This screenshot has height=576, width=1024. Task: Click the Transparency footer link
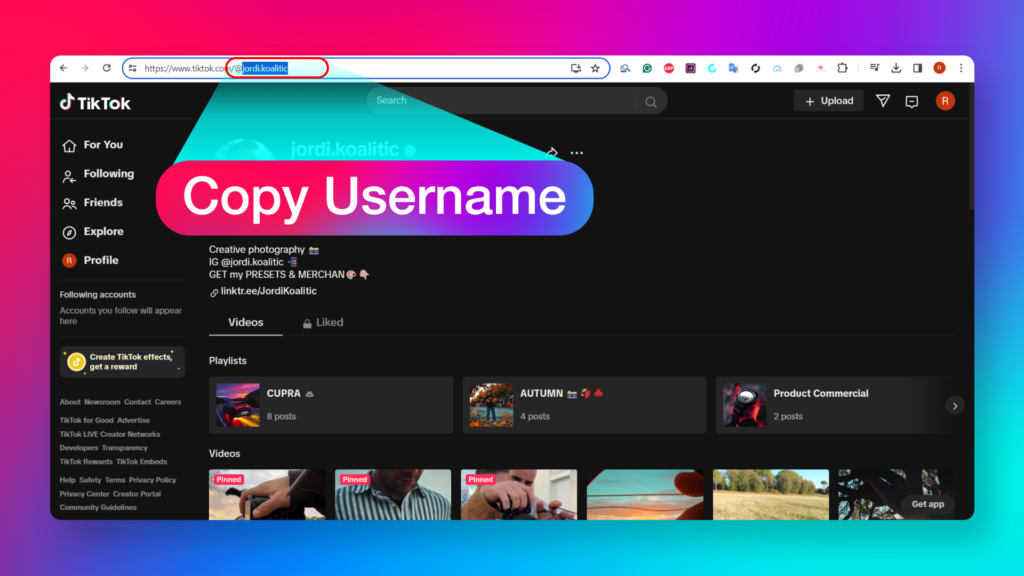point(124,448)
